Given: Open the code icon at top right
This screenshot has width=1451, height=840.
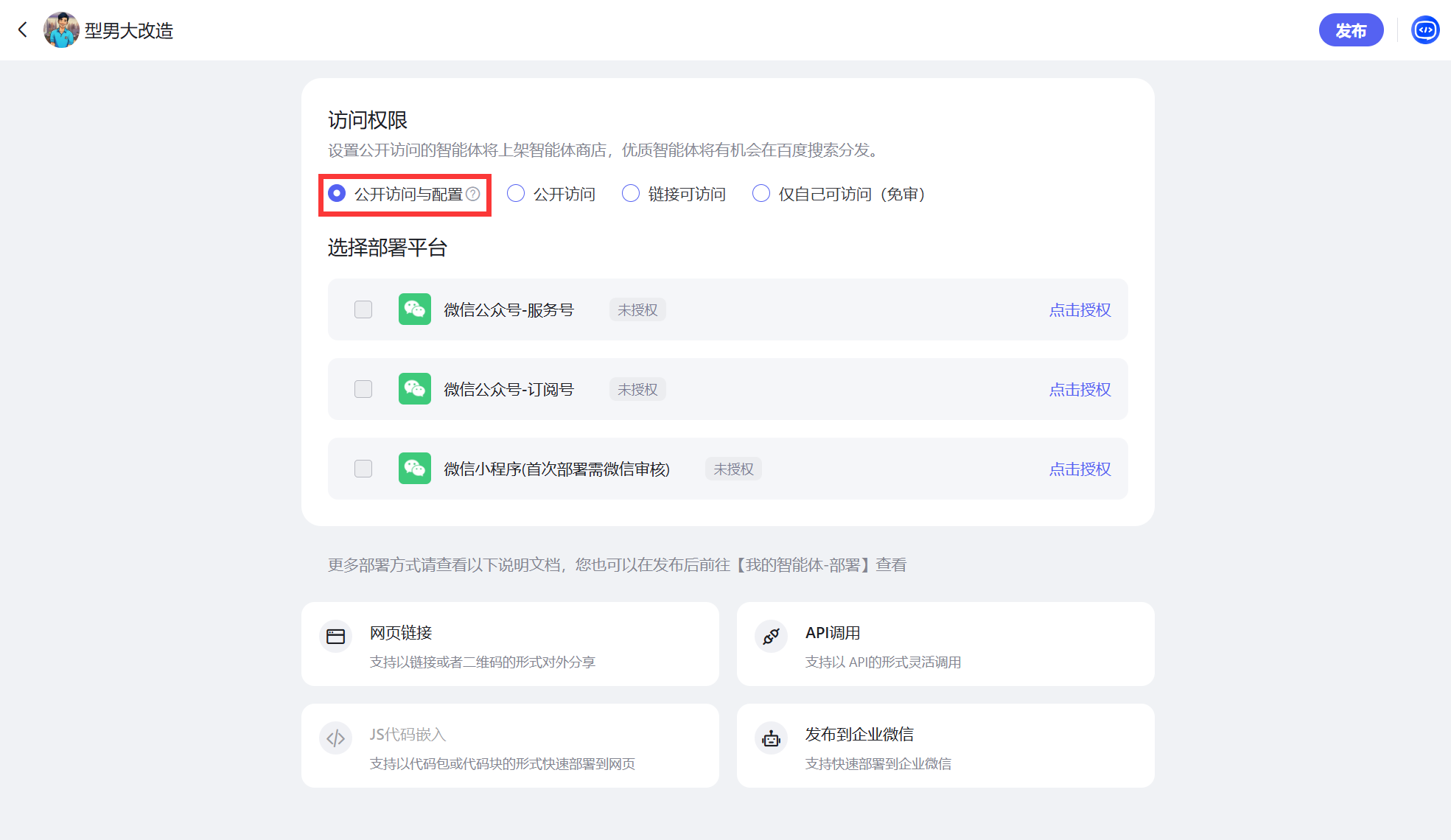Looking at the screenshot, I should pos(1425,30).
